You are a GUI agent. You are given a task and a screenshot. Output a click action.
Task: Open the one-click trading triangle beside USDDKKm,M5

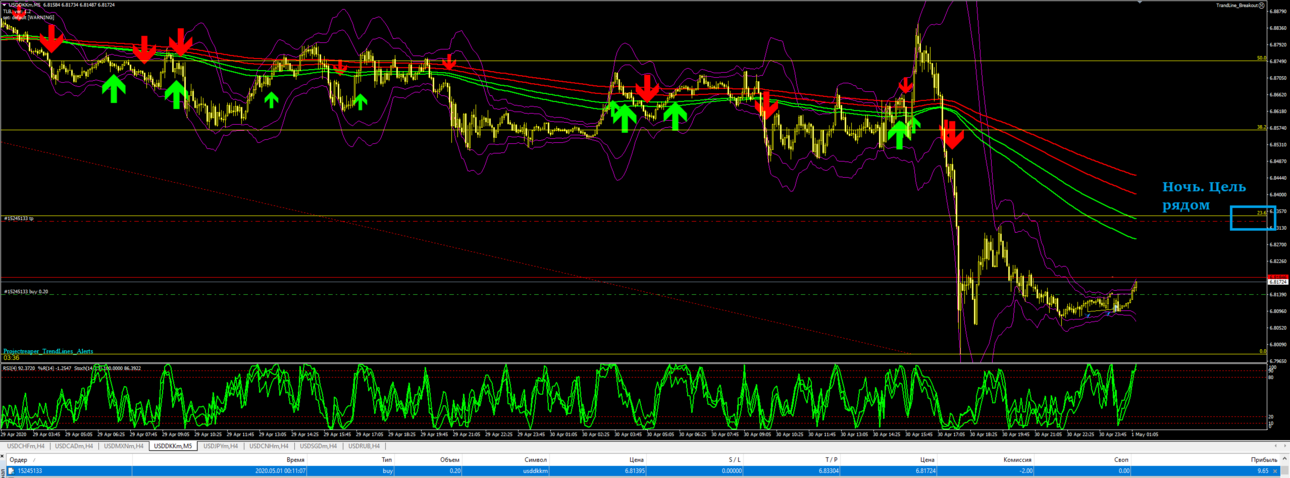pos(4,5)
